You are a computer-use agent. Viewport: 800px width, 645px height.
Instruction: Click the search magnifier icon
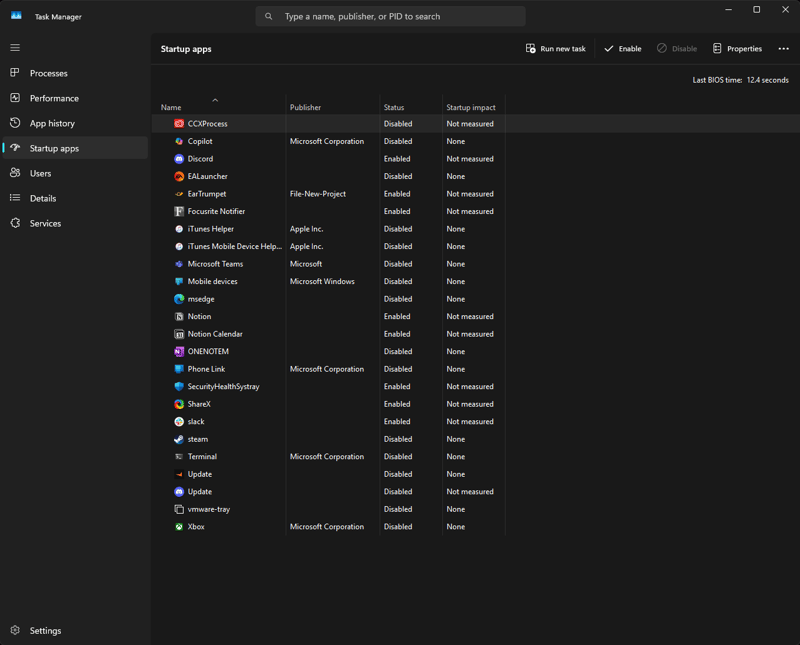(268, 16)
